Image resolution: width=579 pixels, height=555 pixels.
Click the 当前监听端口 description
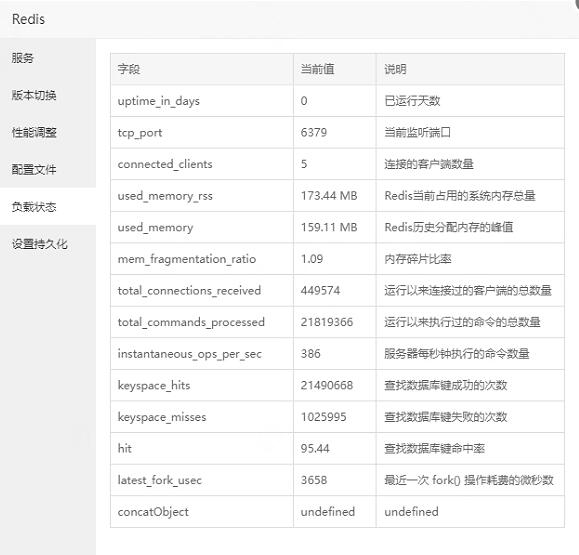pos(418,133)
